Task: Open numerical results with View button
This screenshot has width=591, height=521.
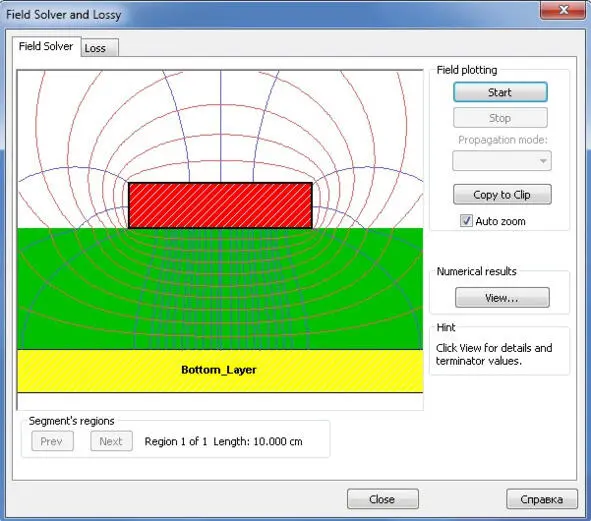Action: click(502, 298)
